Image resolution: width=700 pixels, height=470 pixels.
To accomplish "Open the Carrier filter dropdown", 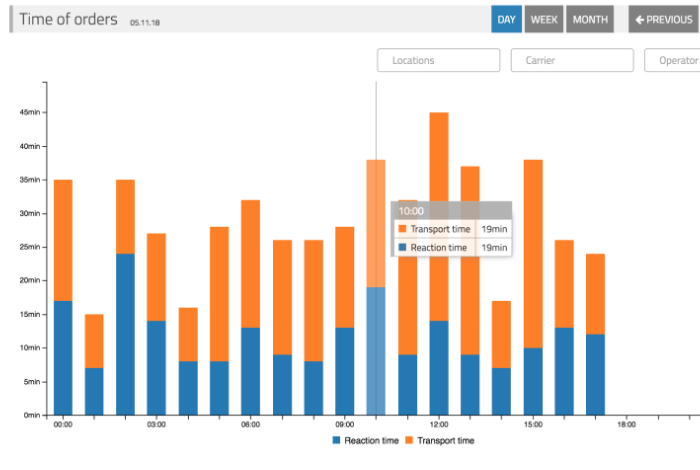I will (572, 60).
